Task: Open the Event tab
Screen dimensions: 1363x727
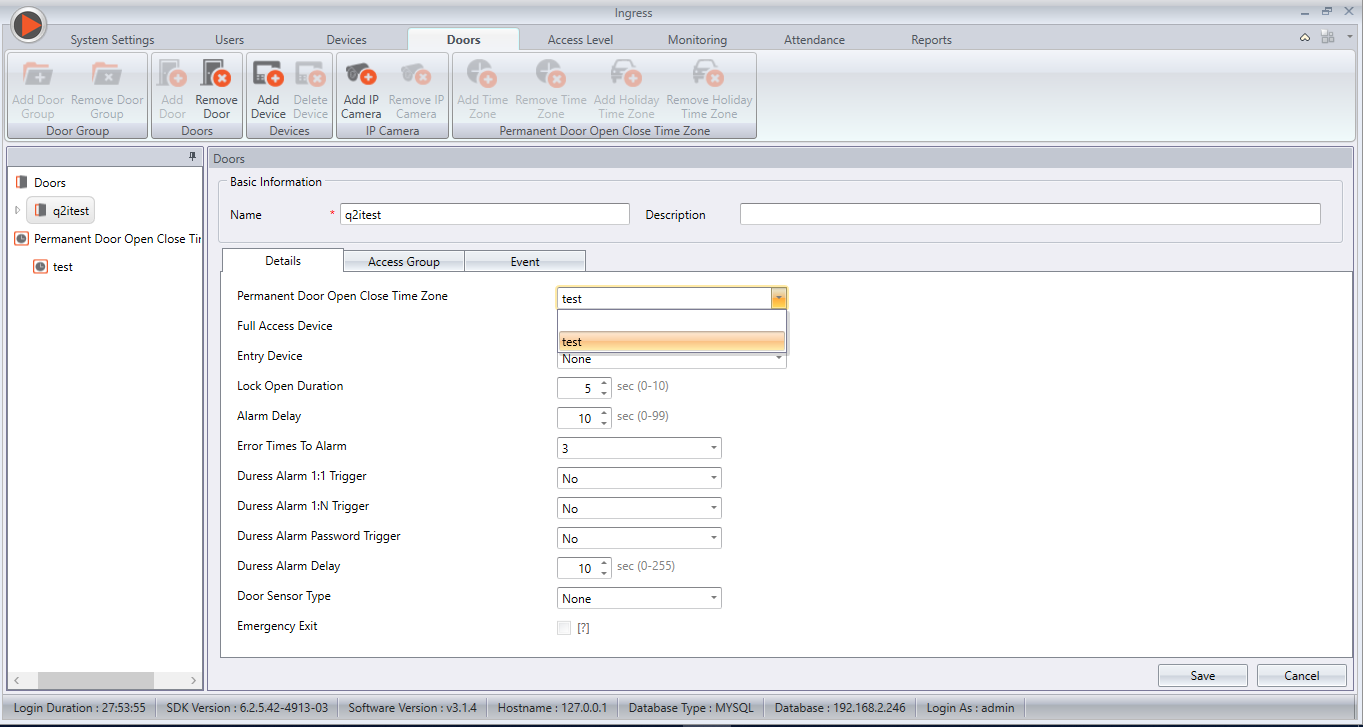Action: tap(525, 262)
